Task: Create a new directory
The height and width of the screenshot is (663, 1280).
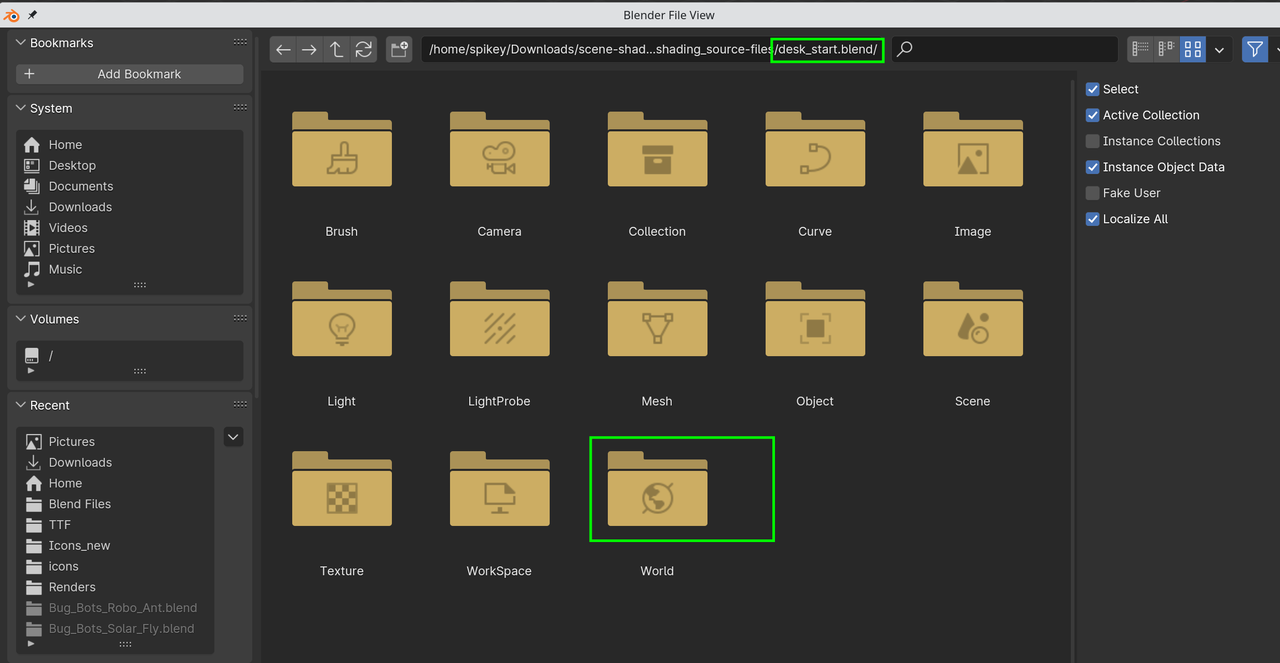Action: 399,49
